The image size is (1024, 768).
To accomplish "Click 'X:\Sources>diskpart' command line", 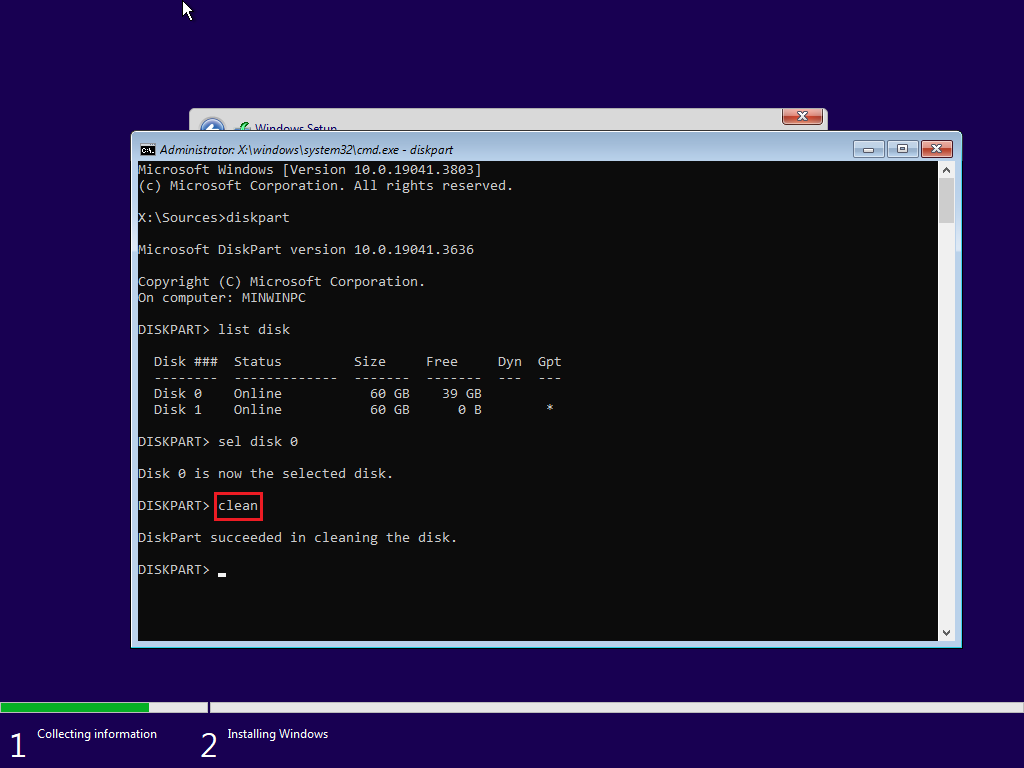I will pos(214,217).
